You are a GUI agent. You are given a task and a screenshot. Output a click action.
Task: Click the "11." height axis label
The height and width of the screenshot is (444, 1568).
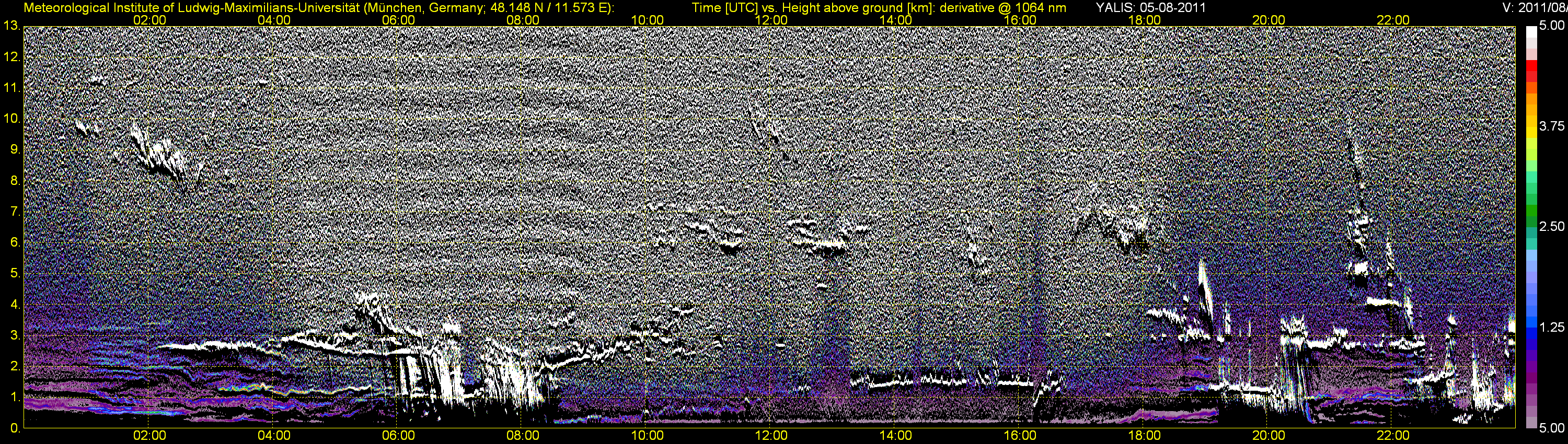[12, 88]
